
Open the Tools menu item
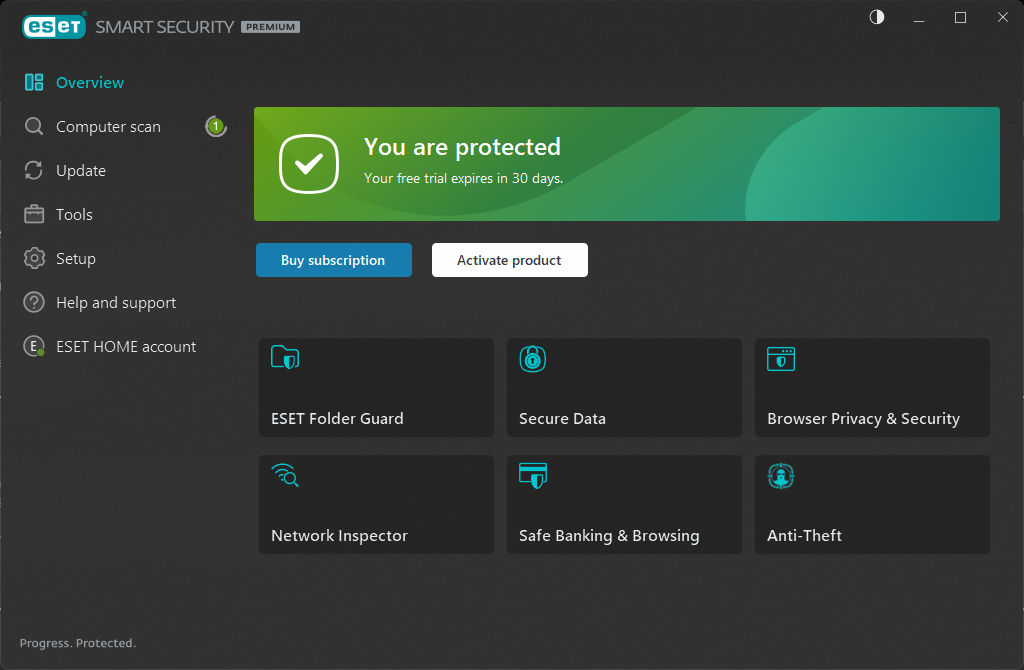pyautogui.click(x=74, y=215)
